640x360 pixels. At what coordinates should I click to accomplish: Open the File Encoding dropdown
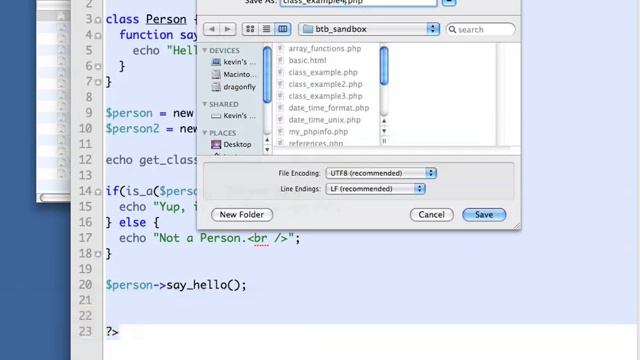coord(381,173)
